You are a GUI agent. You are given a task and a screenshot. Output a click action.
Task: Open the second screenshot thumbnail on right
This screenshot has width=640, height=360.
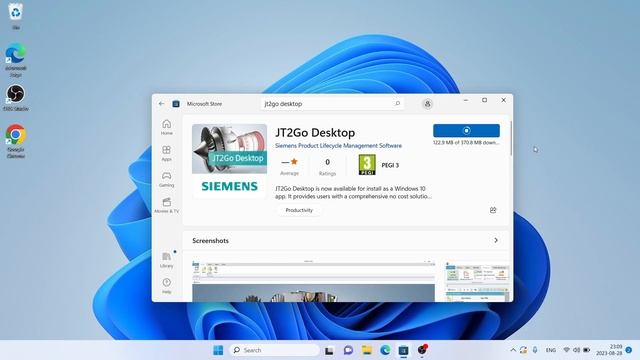click(478, 282)
